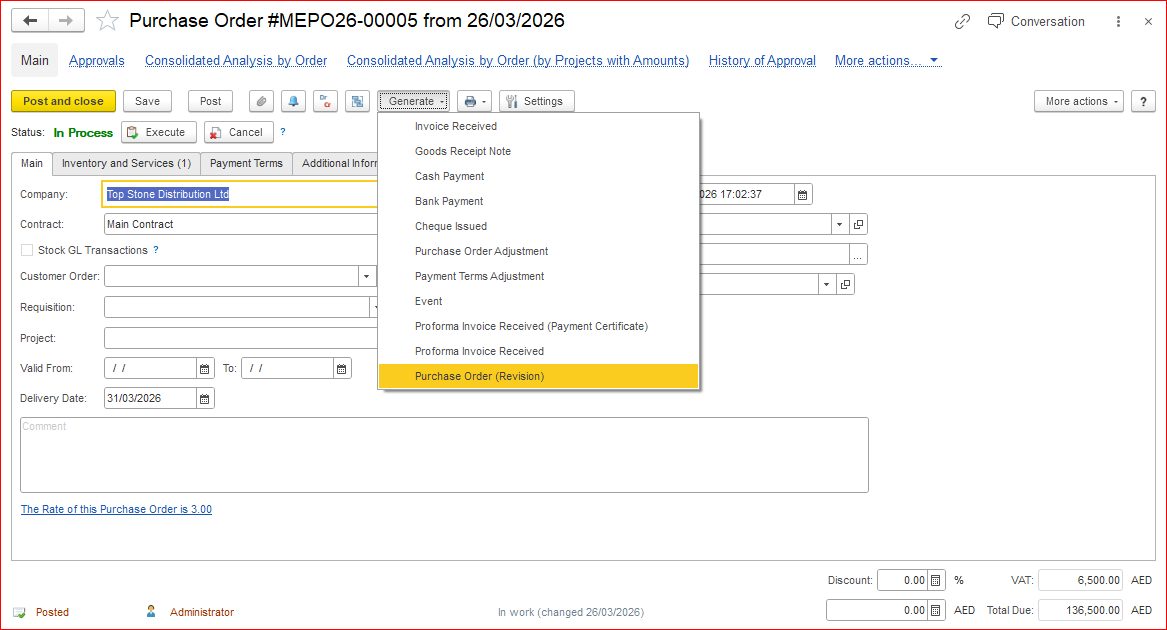
Task: Enable the Stock GL Transactions checkbox
Action: click(27, 250)
